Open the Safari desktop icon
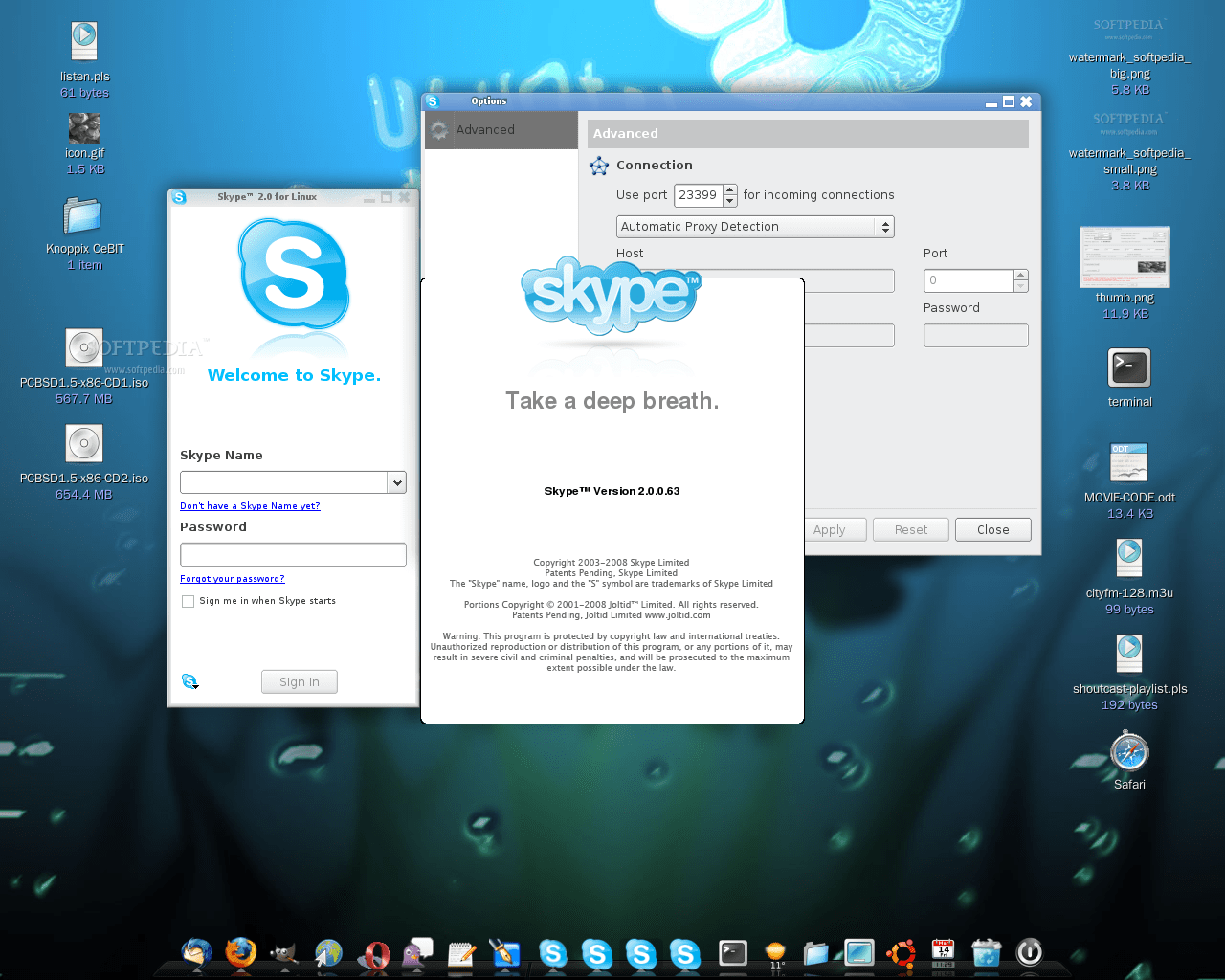 click(x=1129, y=752)
